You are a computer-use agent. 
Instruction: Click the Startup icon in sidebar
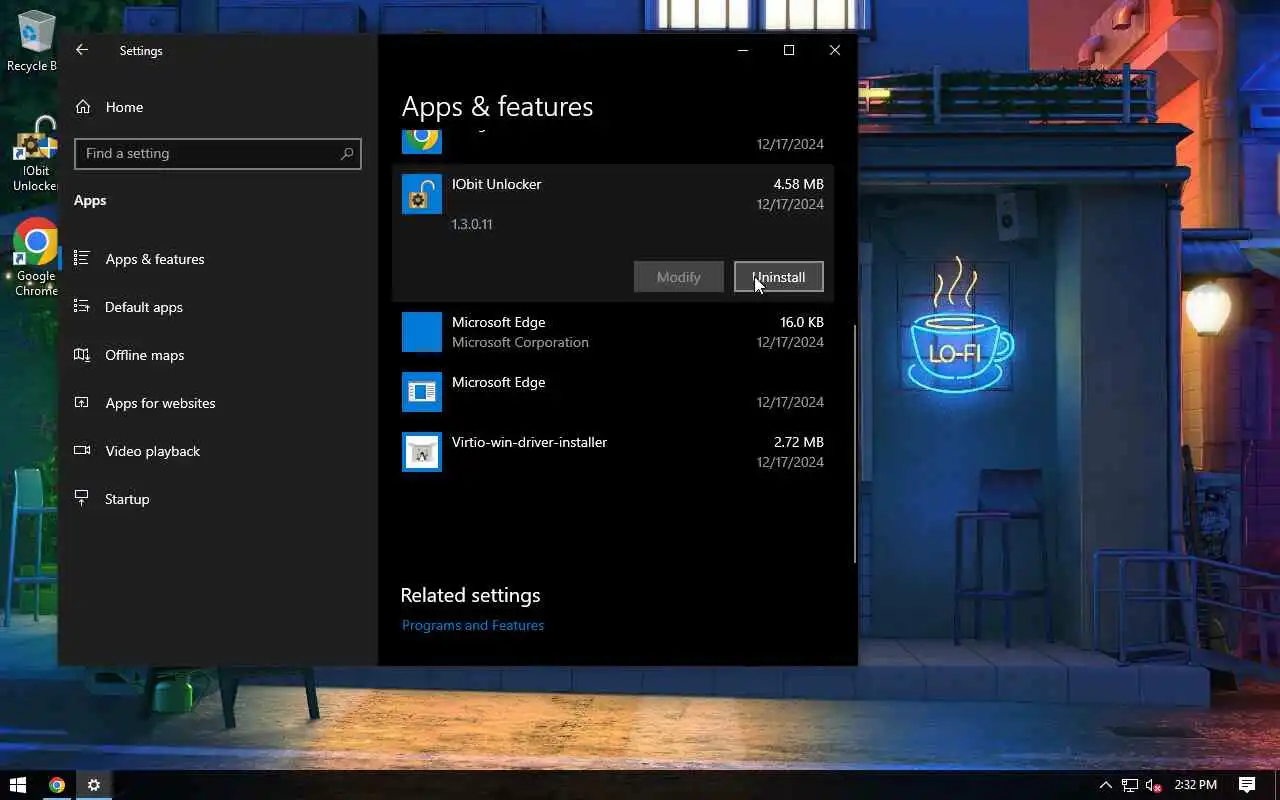tap(82, 498)
